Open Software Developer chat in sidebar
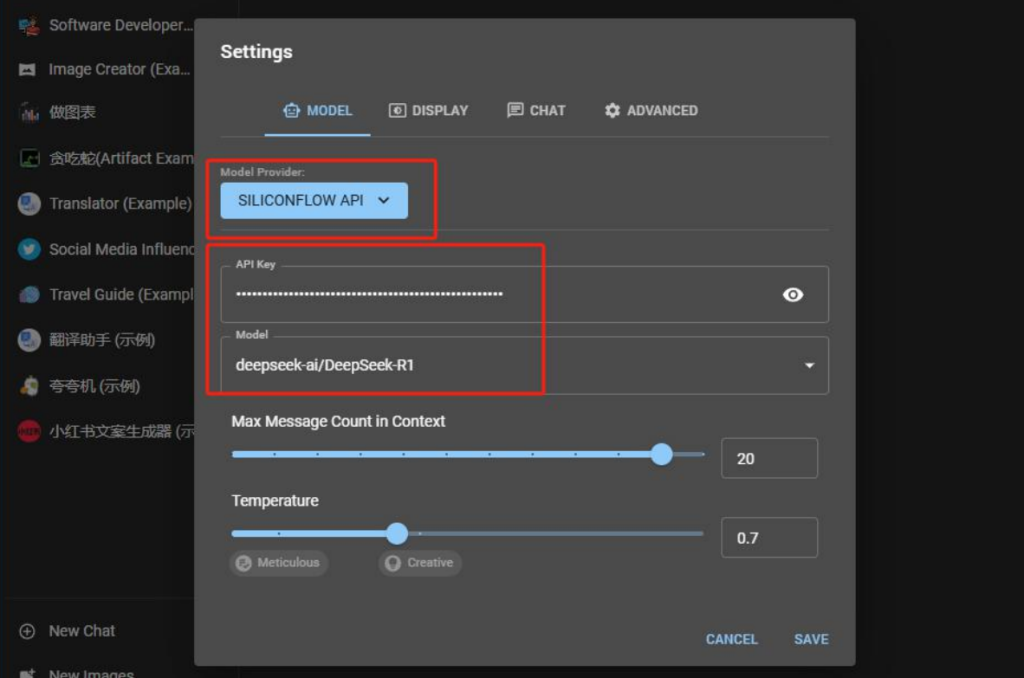 [104, 25]
